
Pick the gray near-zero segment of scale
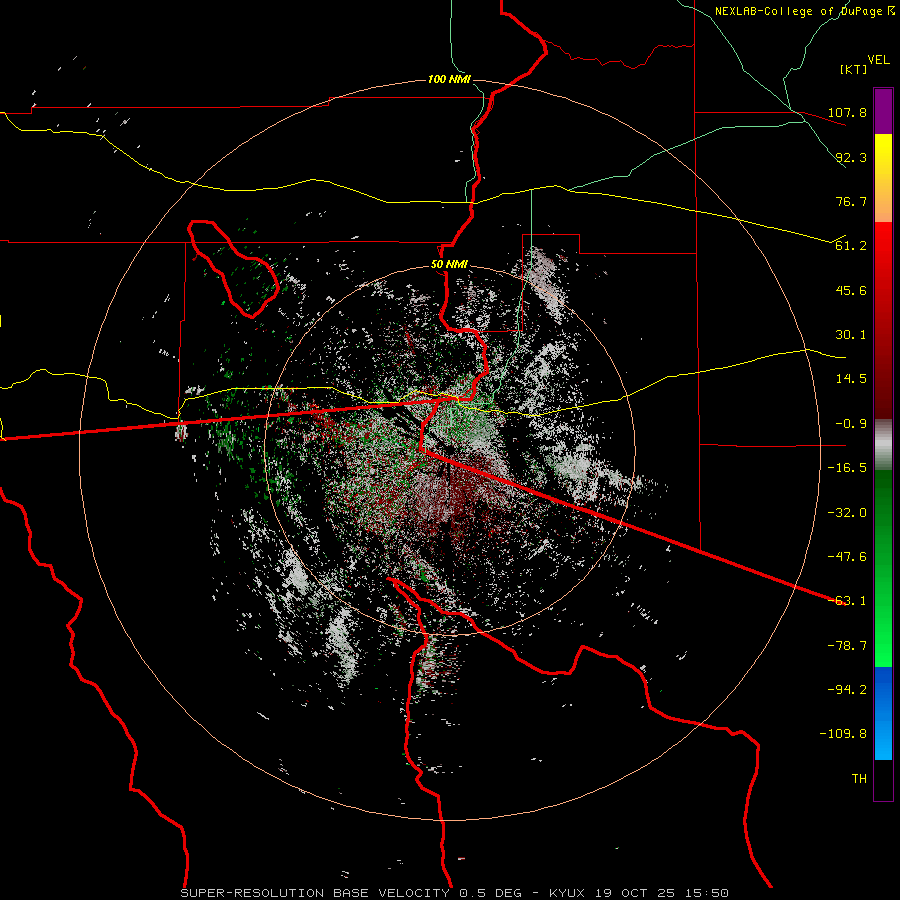point(883,445)
